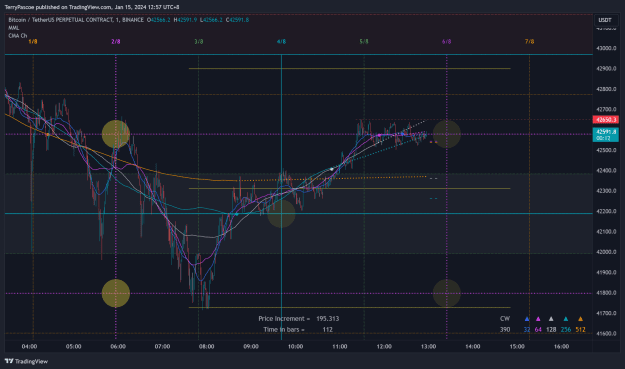
Task: Click the 42900.0 price axis value
Action: click(606, 69)
